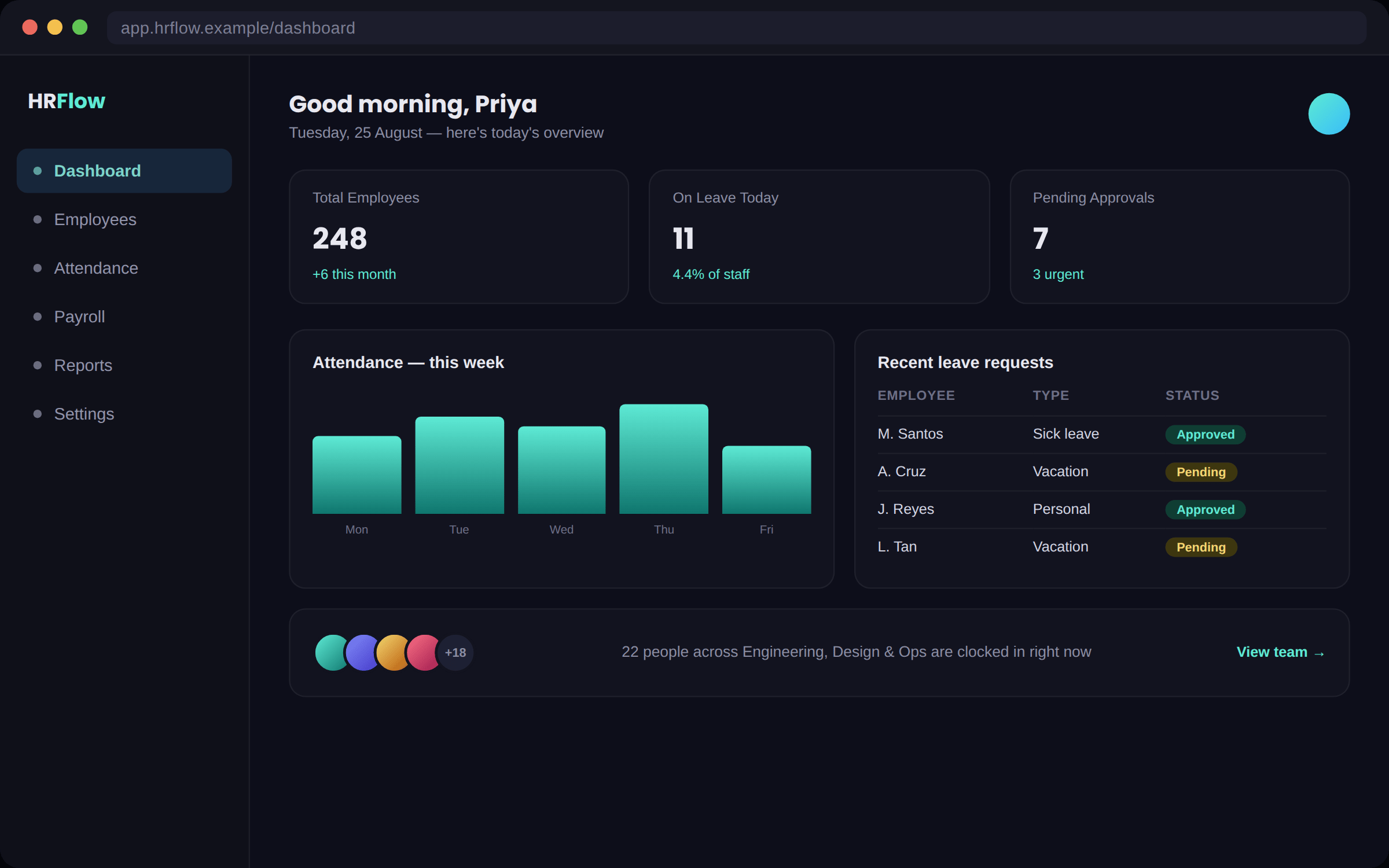Viewport: 1389px width, 868px height.
Task: Click the Approved badge for J. Reyes
Action: pyautogui.click(x=1206, y=510)
